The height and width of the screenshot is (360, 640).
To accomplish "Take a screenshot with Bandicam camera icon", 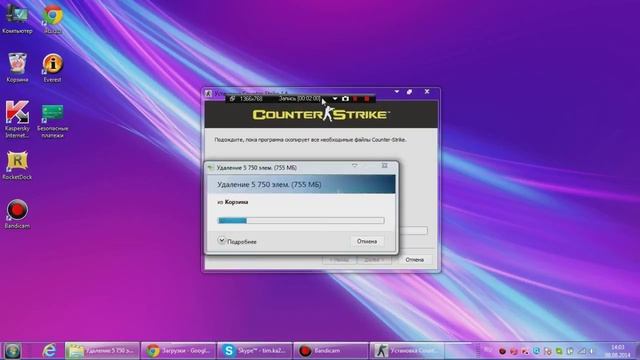I will pos(345,98).
